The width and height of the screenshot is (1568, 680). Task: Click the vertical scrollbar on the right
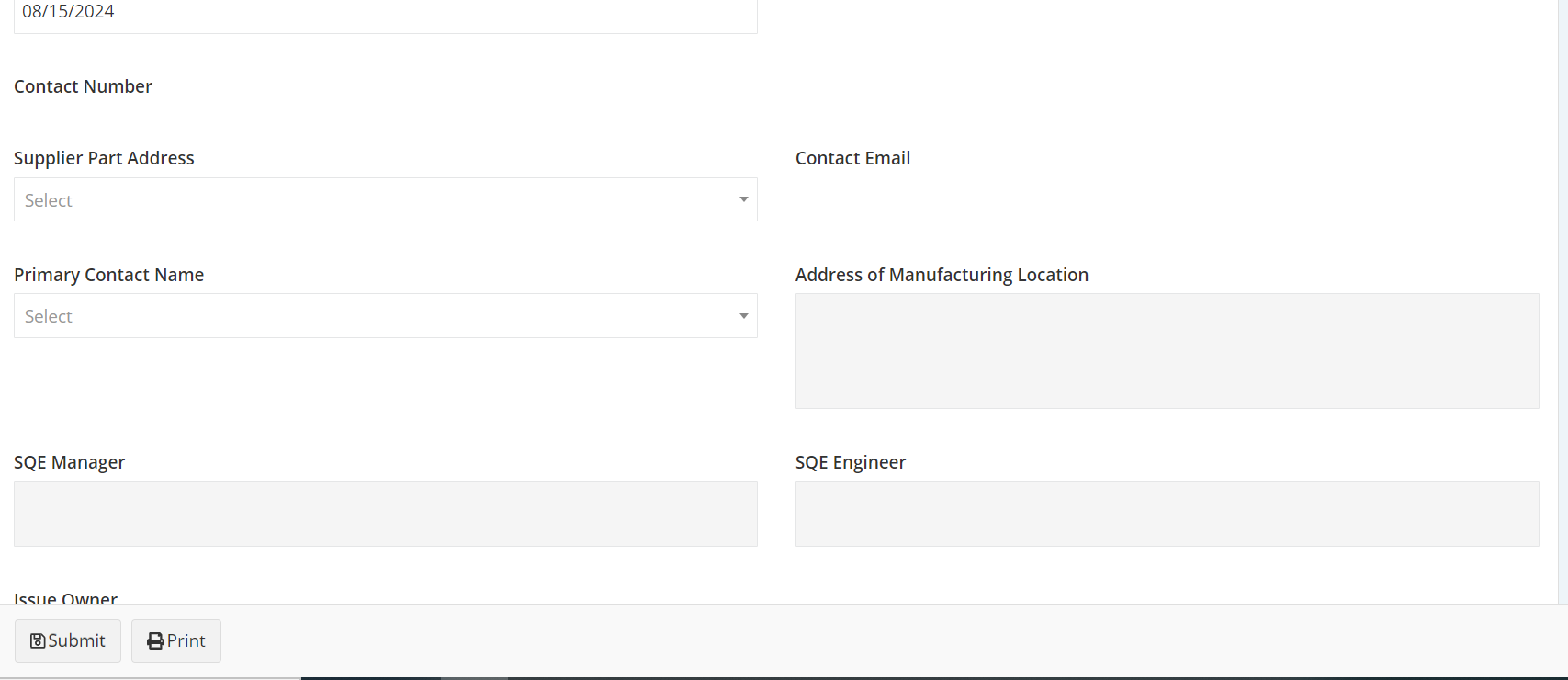(1562, 301)
